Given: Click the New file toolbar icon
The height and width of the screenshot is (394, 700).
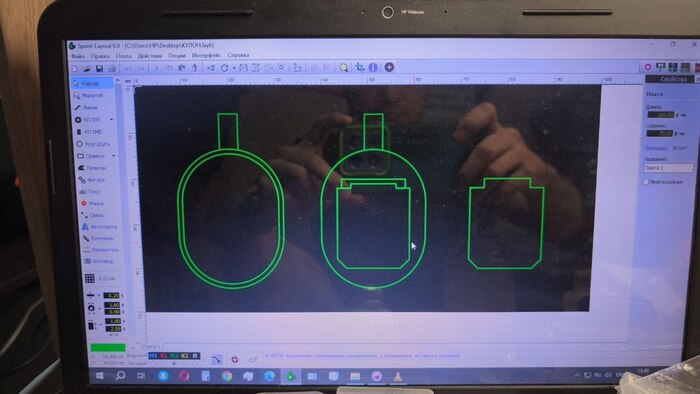Looking at the screenshot, I should [75, 68].
